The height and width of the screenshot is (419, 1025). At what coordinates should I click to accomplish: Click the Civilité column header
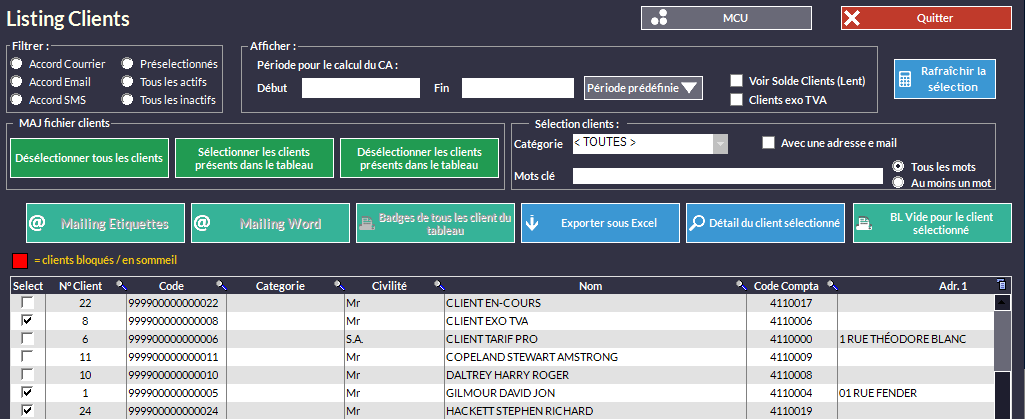click(388, 286)
